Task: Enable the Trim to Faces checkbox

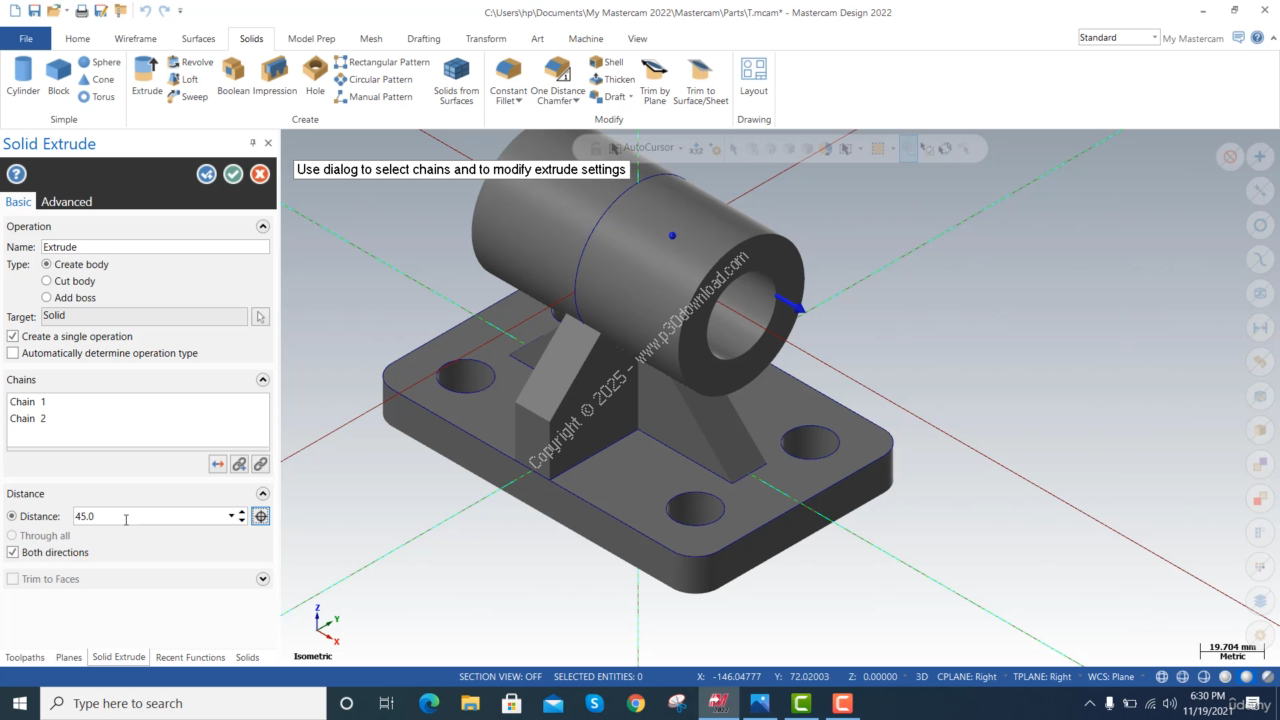Action: pos(13,579)
